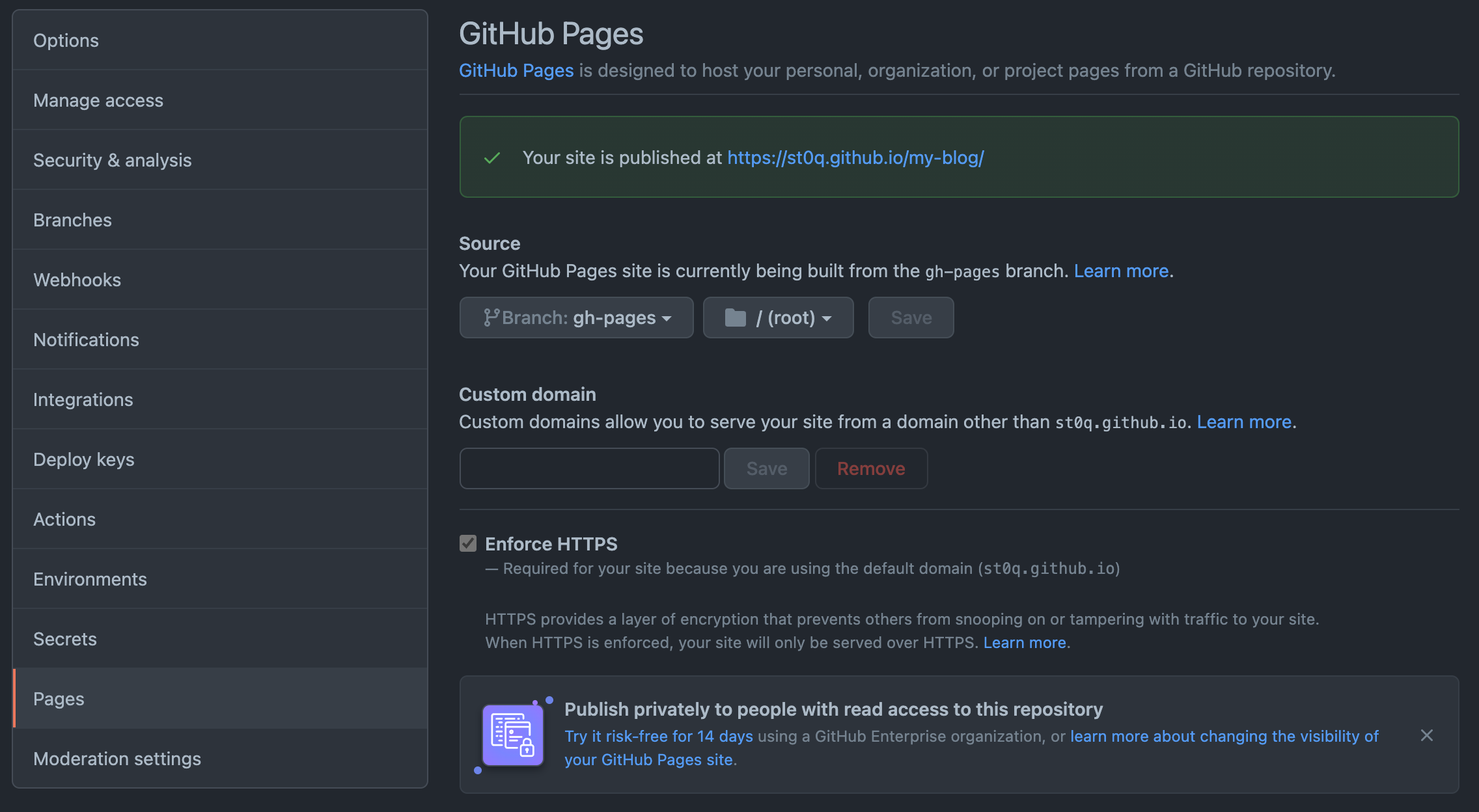
Task: Go to Manage access settings
Action: (x=220, y=100)
